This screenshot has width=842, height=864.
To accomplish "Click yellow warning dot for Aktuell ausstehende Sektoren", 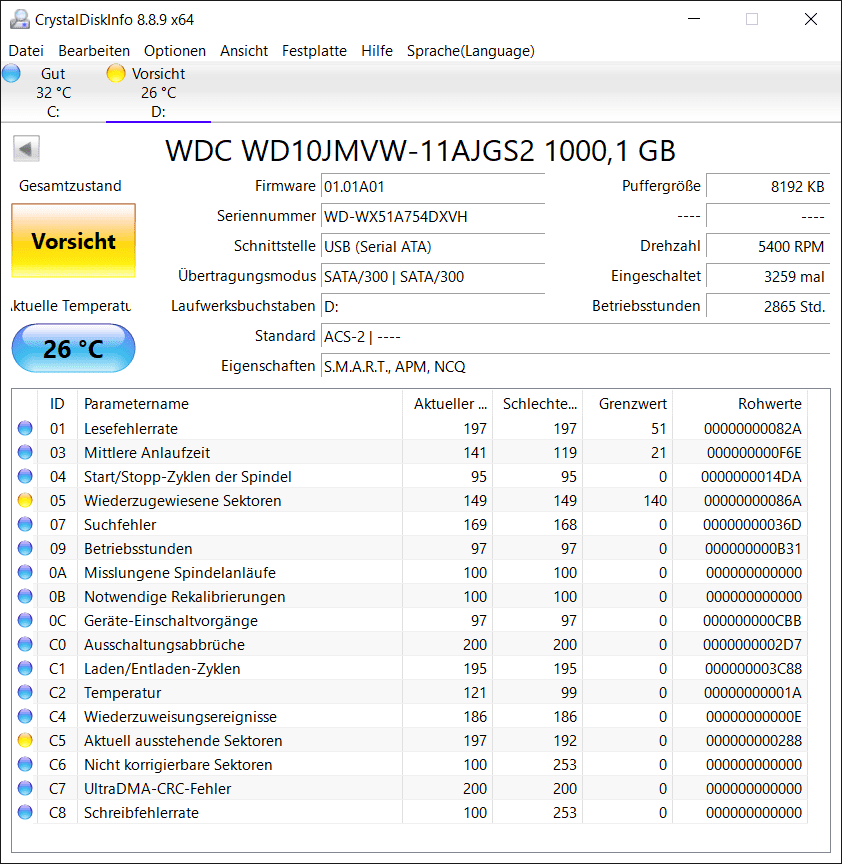I will (25, 741).
